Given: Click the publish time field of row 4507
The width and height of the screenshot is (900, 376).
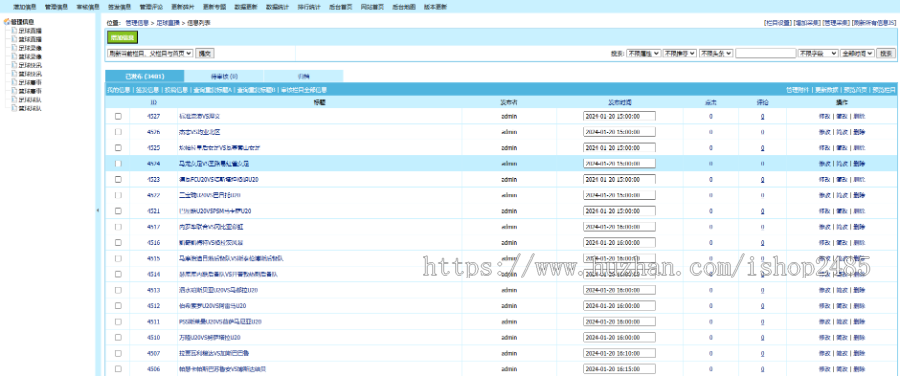Looking at the screenshot, I should point(619,353).
